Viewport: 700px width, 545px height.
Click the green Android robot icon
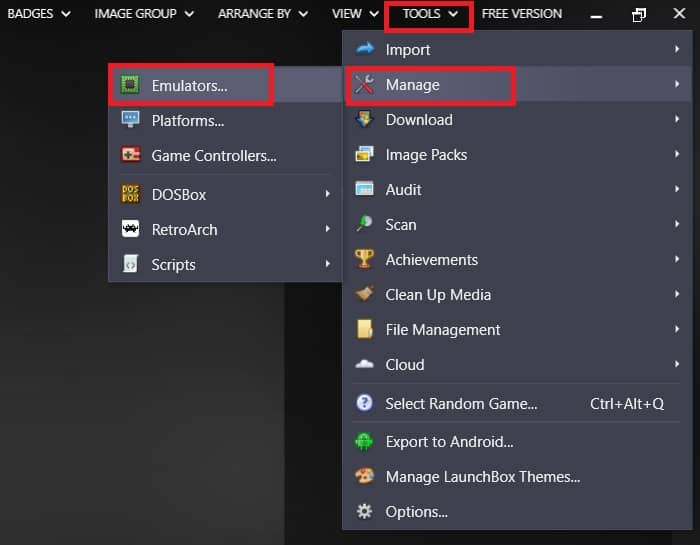364,441
